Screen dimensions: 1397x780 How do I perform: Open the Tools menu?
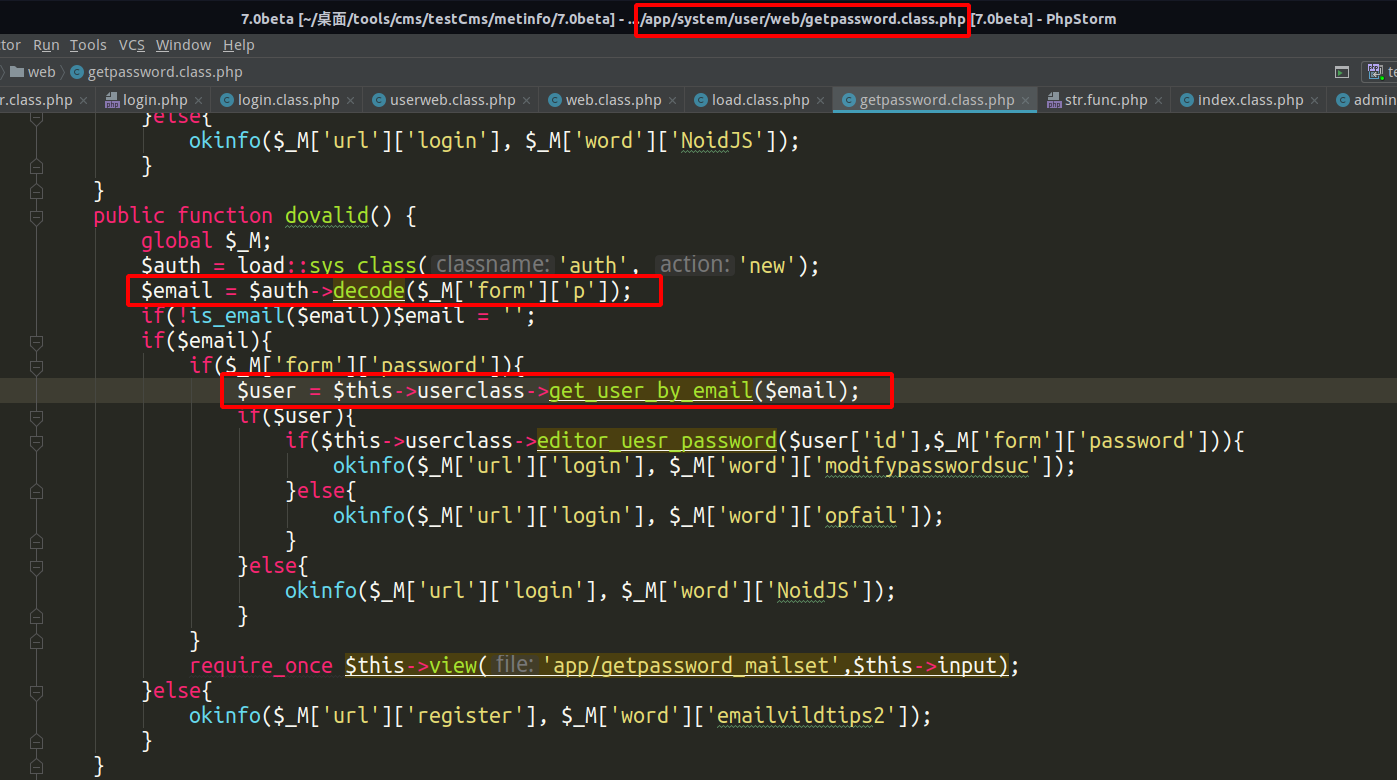click(88, 45)
